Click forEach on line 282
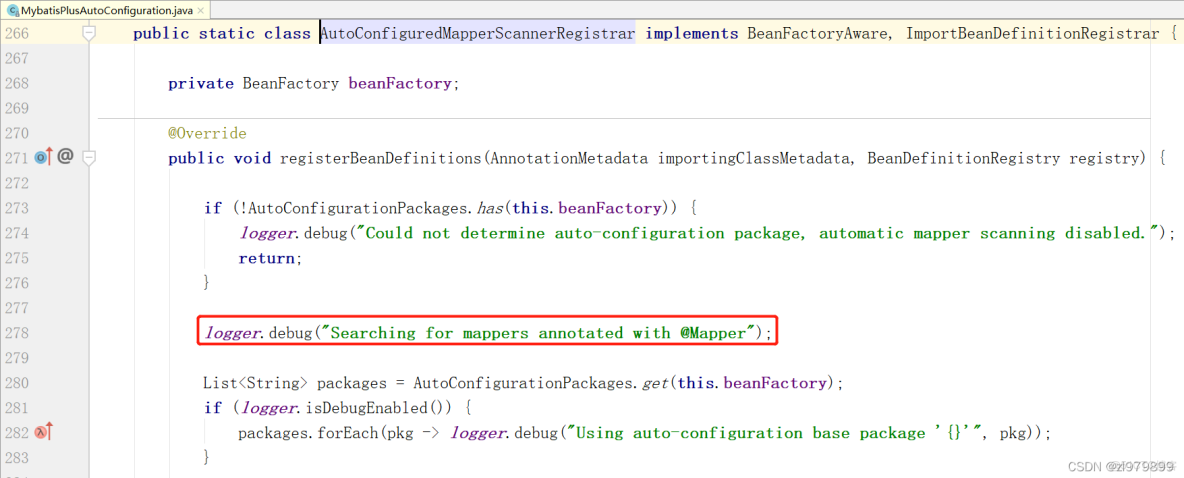 point(350,433)
